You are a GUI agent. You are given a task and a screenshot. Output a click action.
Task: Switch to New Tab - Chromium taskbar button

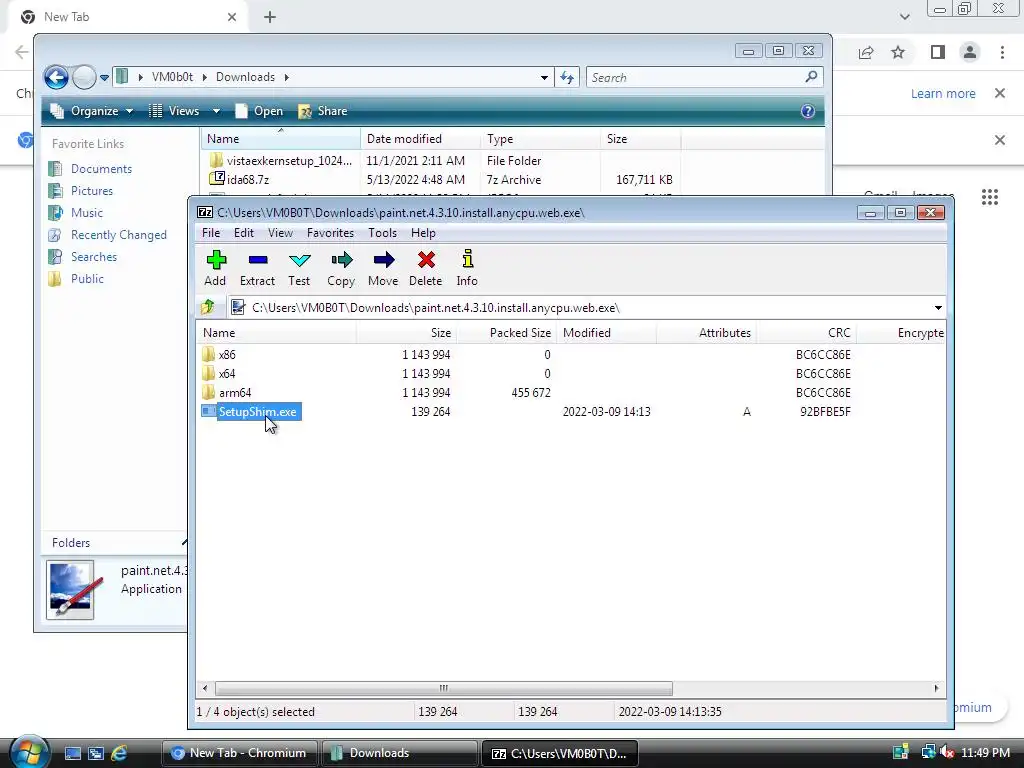(239, 753)
